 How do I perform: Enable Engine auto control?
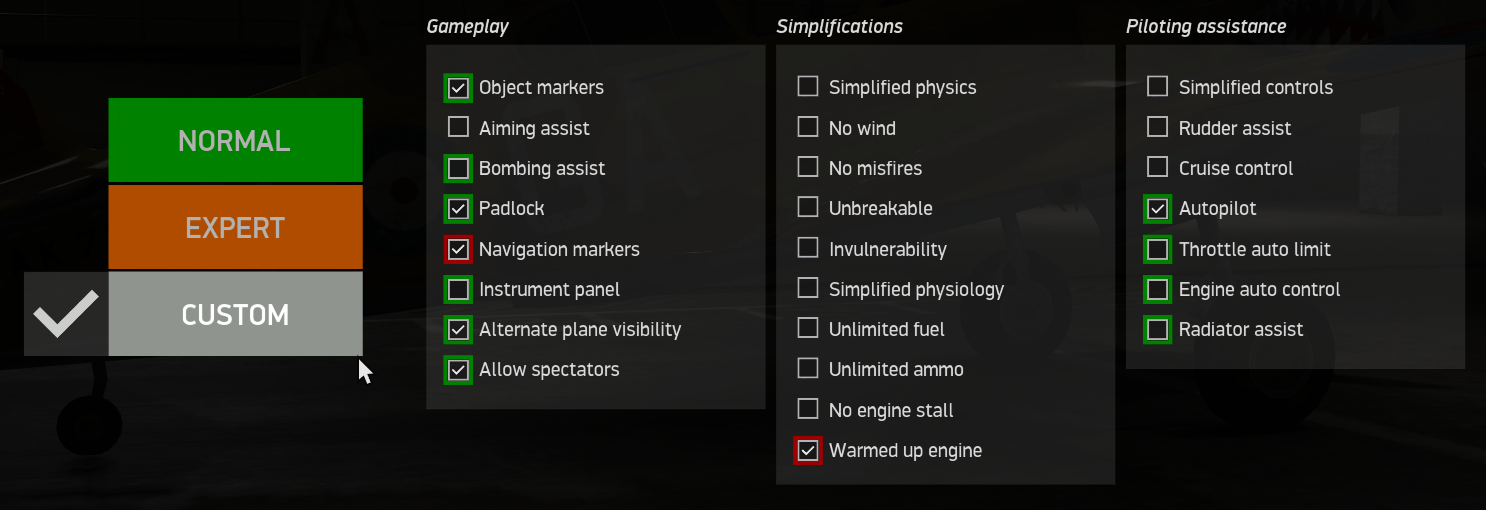pos(1158,289)
